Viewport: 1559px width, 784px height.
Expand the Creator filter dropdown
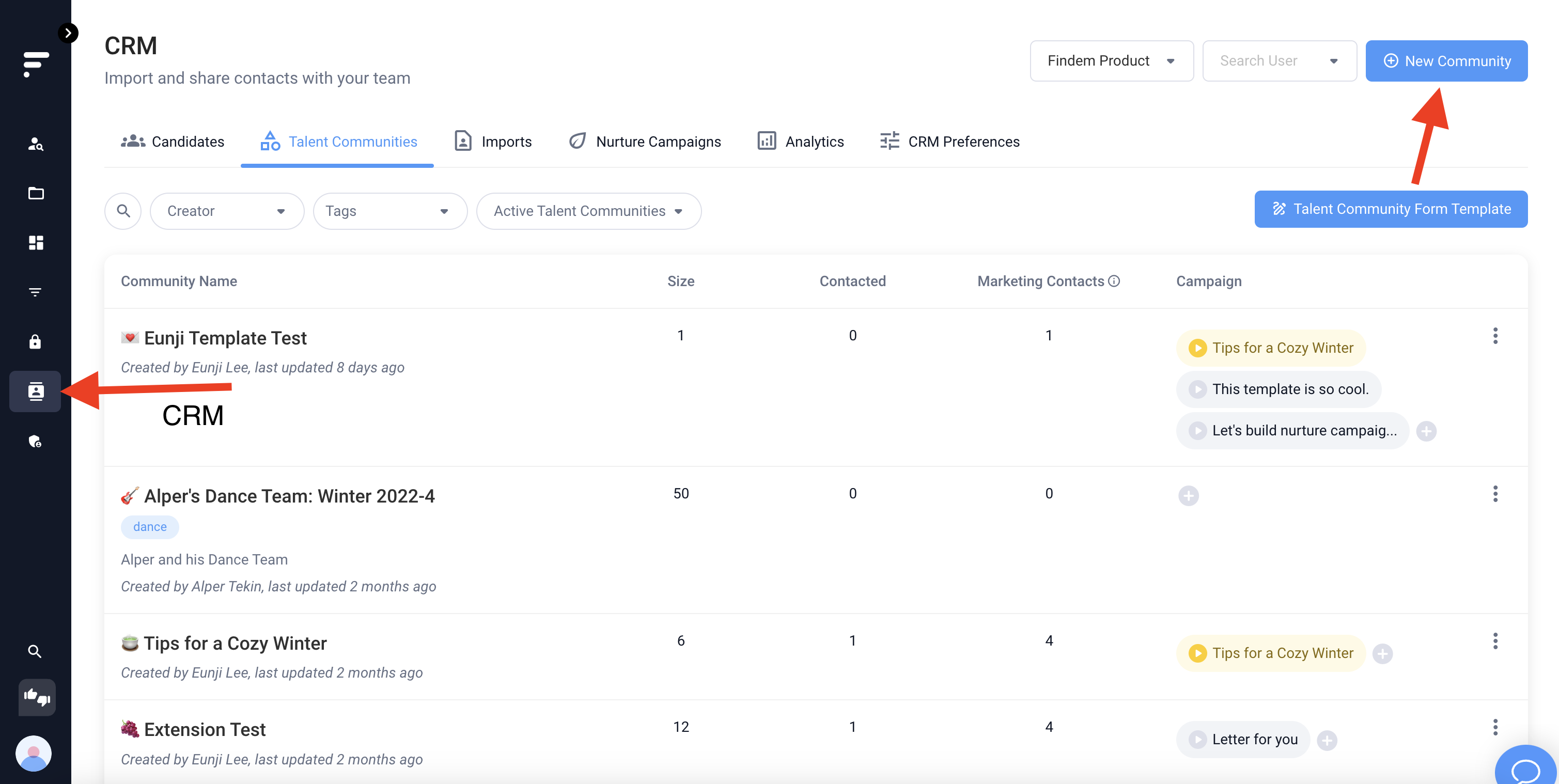tap(227, 211)
